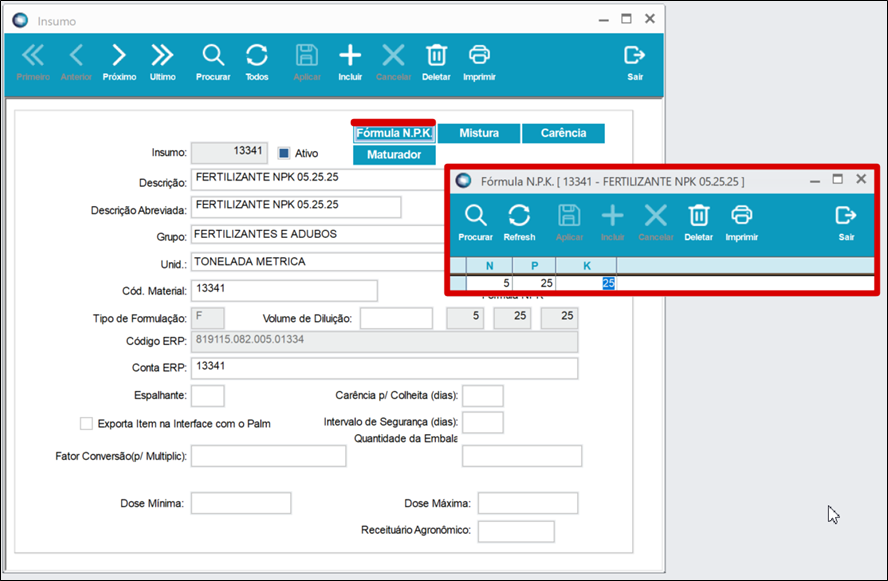Image resolution: width=888 pixels, height=581 pixels.
Task: Click Cancelar in Insumo toolbar
Action: (393, 62)
